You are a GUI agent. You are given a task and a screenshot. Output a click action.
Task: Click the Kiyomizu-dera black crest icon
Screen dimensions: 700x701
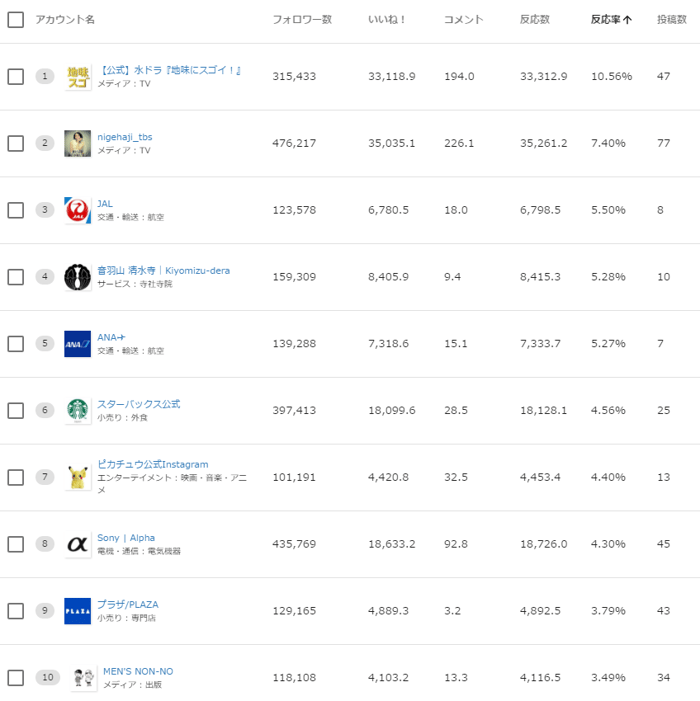click(78, 277)
